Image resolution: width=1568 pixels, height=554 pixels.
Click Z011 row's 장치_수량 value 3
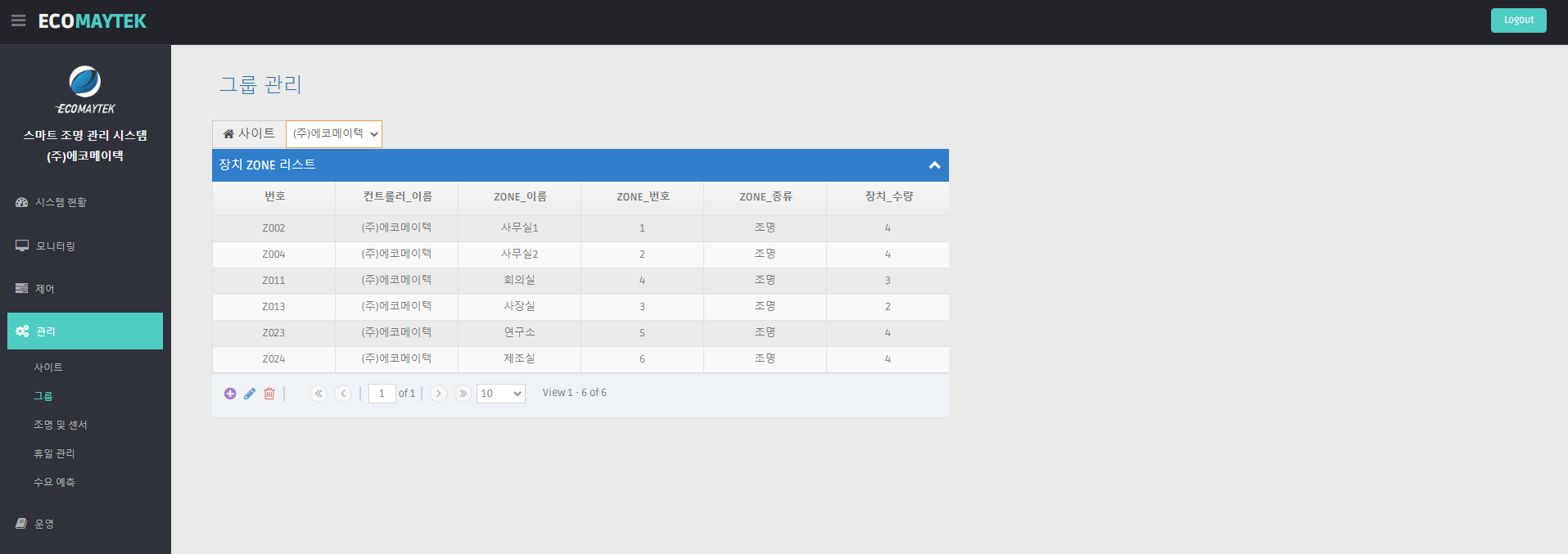(x=888, y=281)
